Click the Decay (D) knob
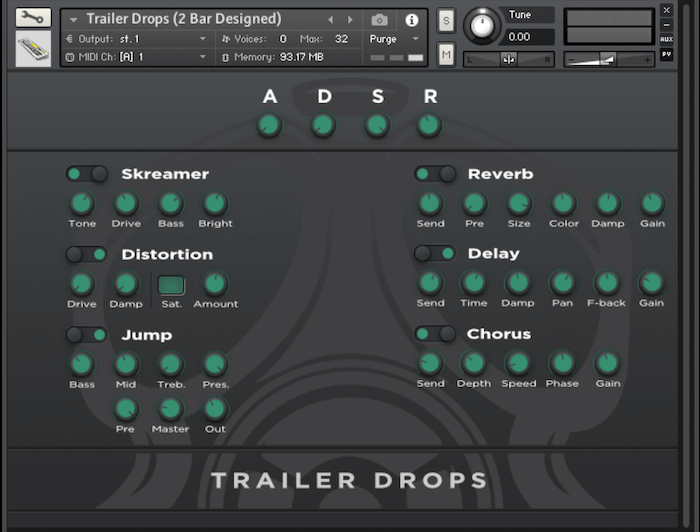This screenshot has width=700, height=532. [x=323, y=125]
